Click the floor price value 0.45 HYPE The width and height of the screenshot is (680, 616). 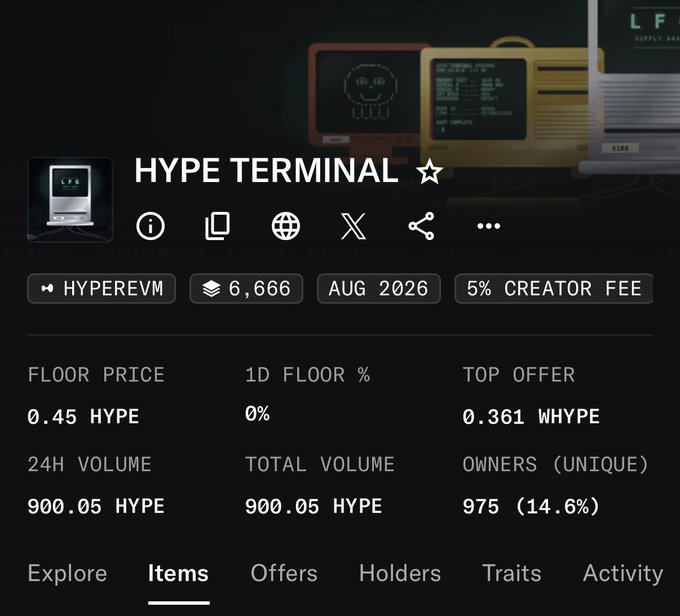pos(83,417)
